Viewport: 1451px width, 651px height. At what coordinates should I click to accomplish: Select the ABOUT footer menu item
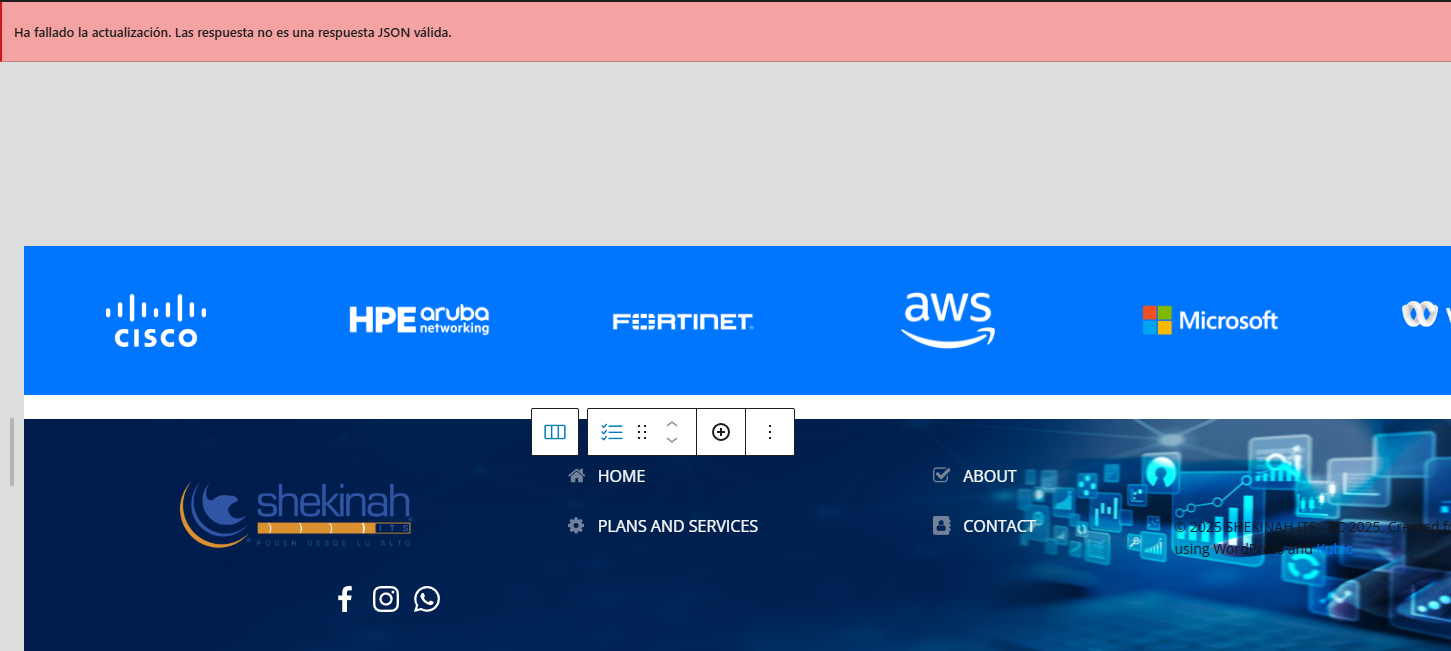990,476
